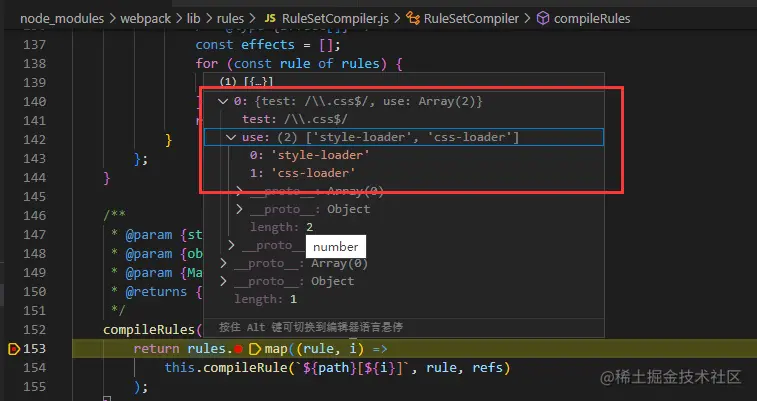This screenshot has width=757, height=401.
Task: Click the refs argument on line 154
Action: click(x=488, y=368)
